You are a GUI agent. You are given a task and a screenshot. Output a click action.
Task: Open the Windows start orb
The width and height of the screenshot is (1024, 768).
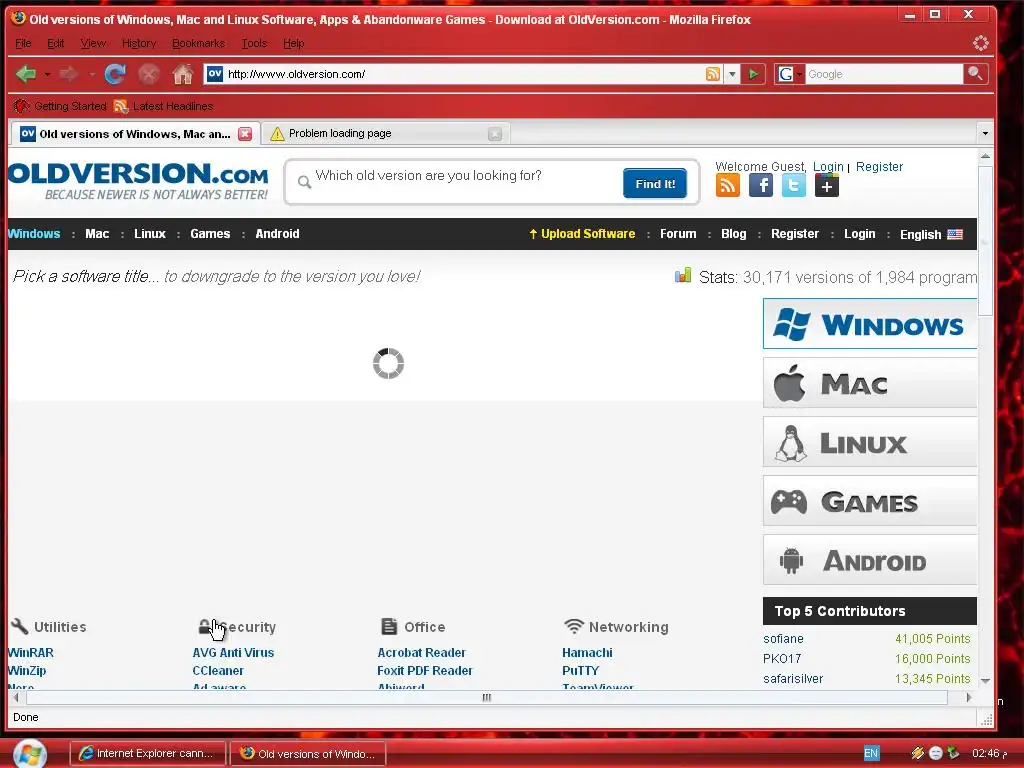point(29,754)
